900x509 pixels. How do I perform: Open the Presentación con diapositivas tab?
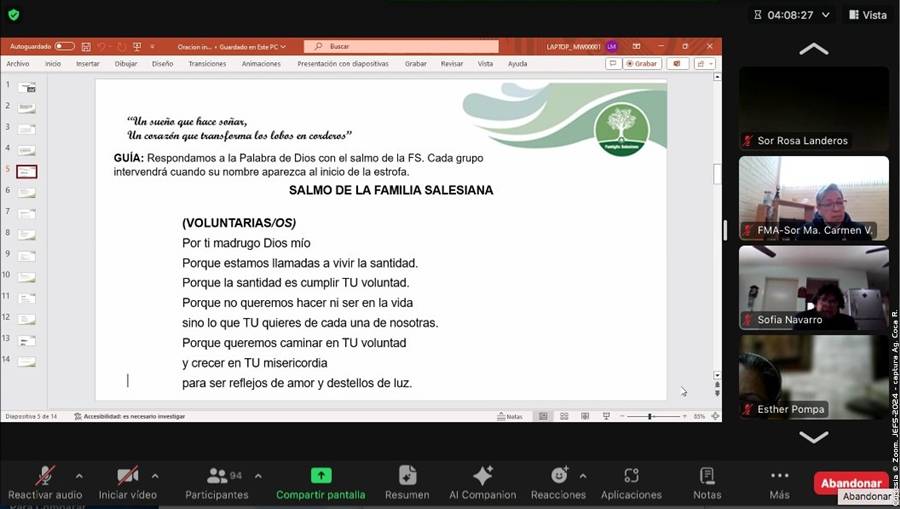tap(343, 64)
